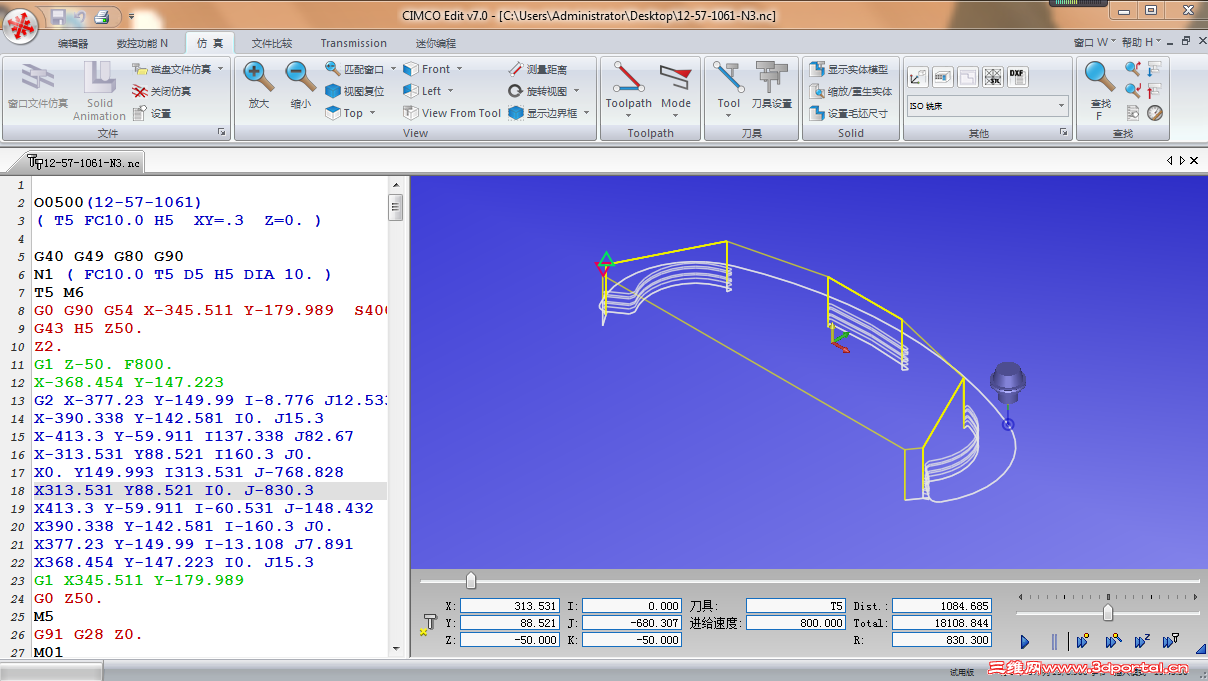
Task: Click the print icon in quick access toolbar
Action: [x=101, y=16]
